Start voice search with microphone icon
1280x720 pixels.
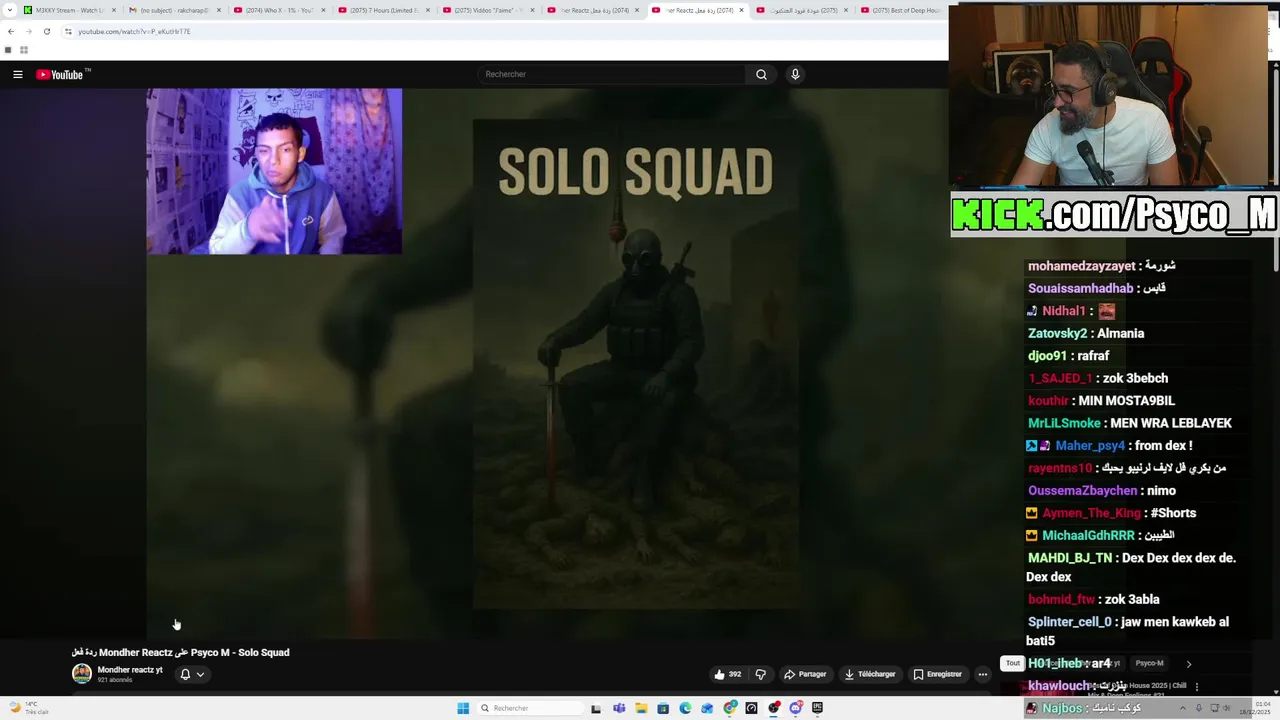(x=795, y=74)
